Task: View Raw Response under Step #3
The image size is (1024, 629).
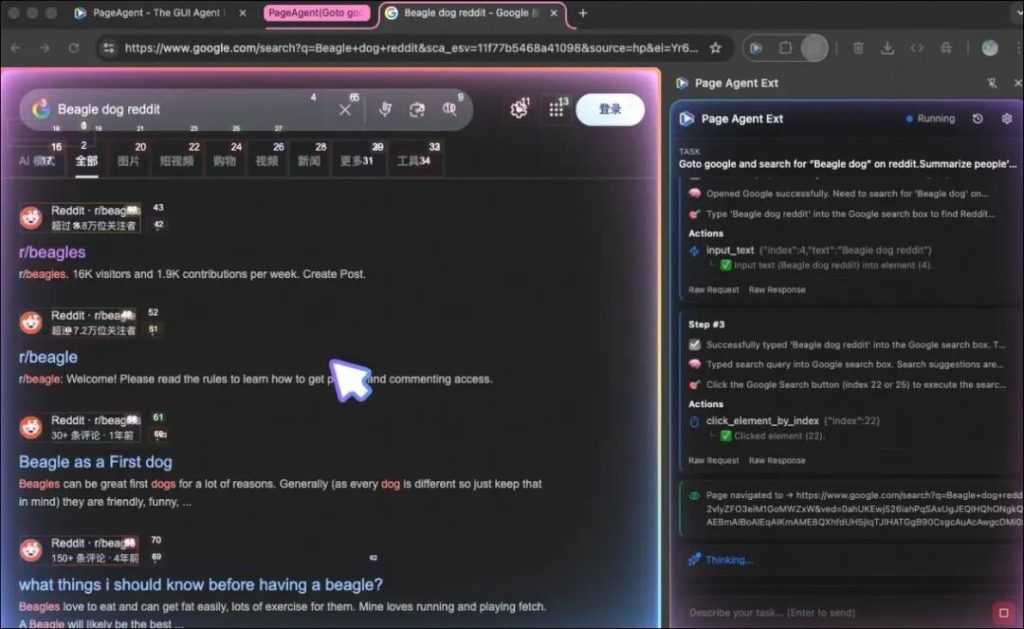Action: 776,460
